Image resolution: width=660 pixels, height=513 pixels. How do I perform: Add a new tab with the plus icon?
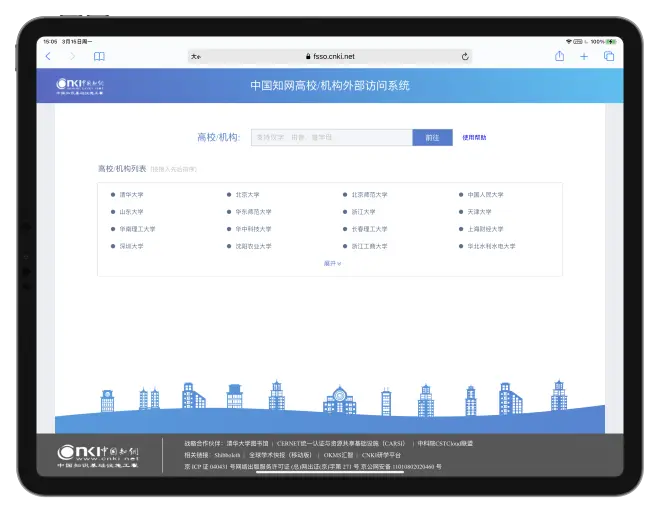(x=584, y=56)
